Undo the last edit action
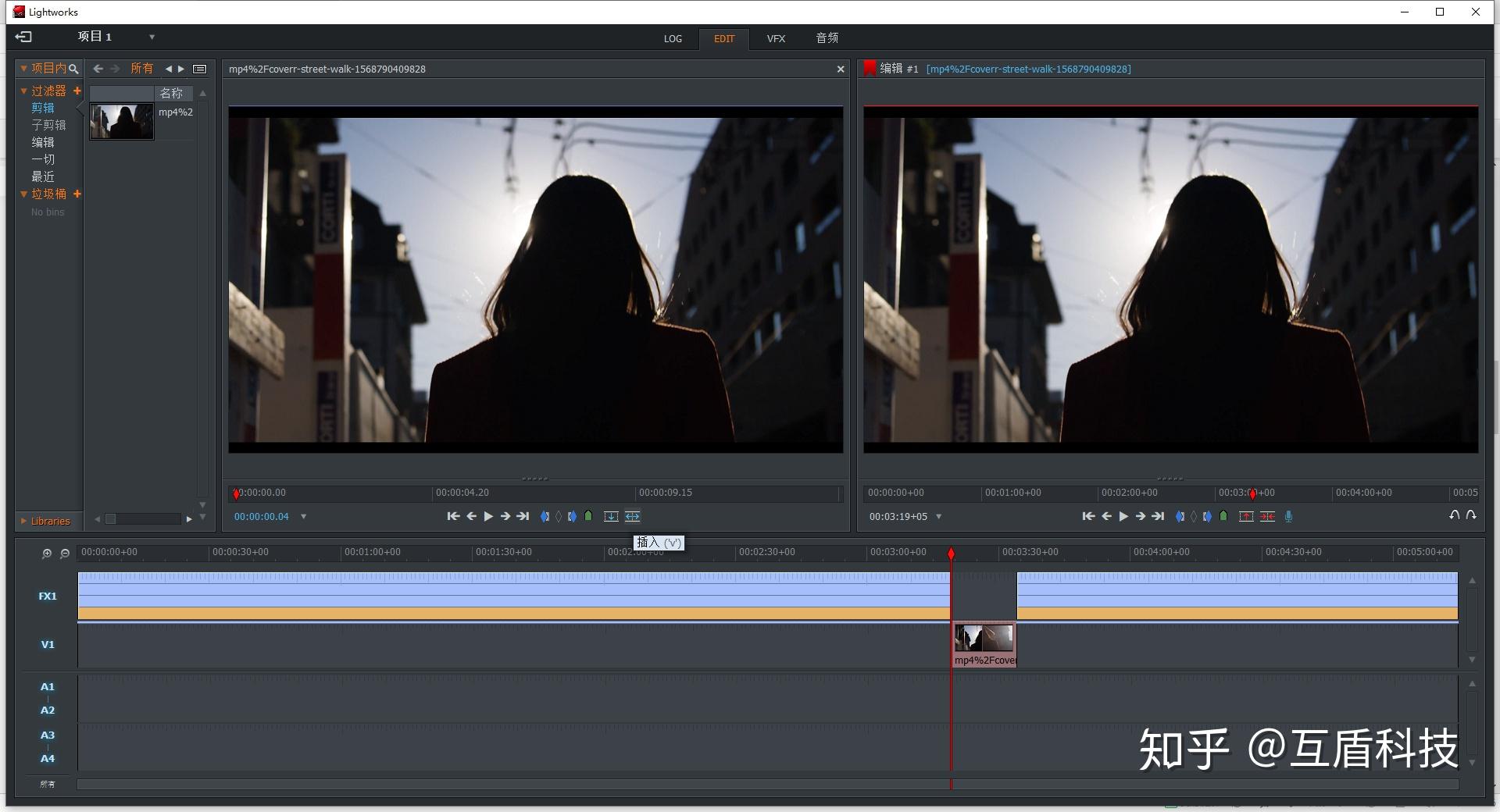The image size is (1500, 812). coord(1454,515)
